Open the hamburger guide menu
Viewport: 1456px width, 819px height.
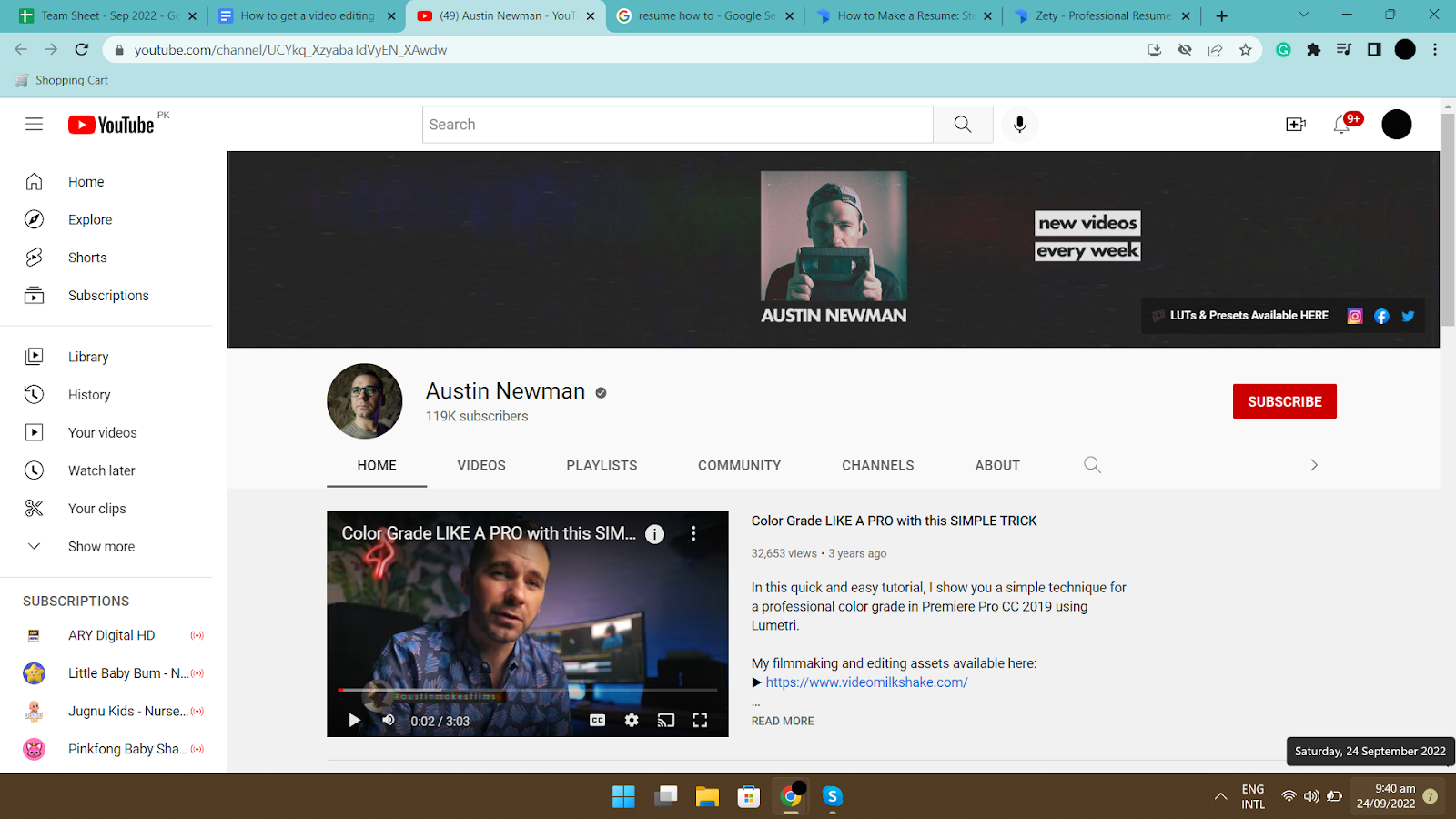pyautogui.click(x=34, y=125)
